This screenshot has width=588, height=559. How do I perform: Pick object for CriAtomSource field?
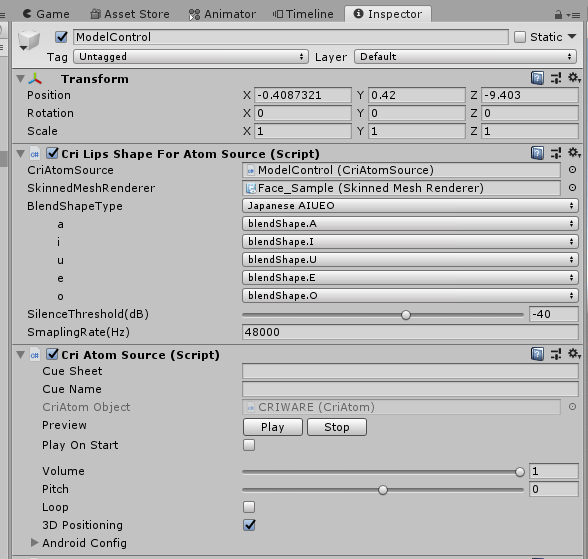[x=572, y=170]
